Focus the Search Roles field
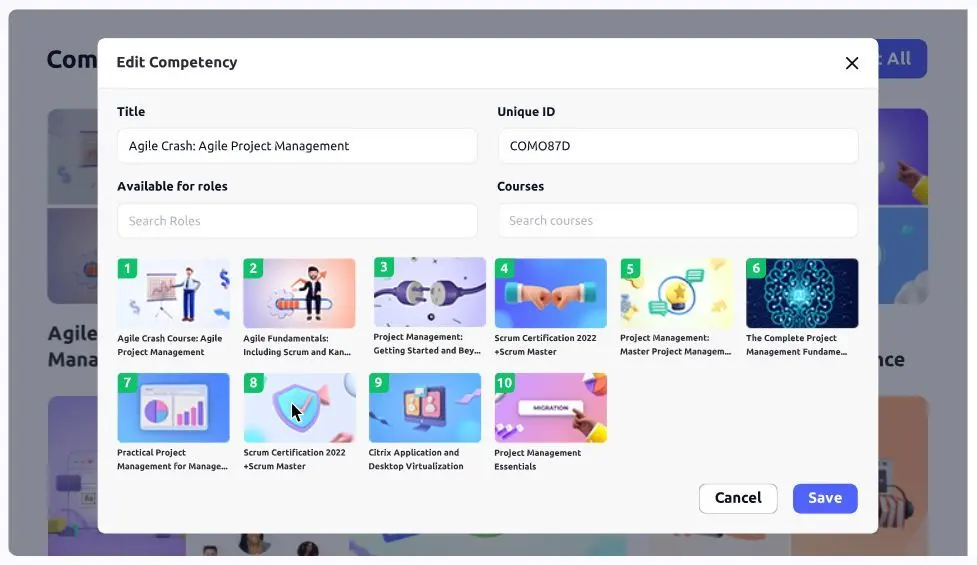Screen dimensions: 977x565 [x=297, y=221]
